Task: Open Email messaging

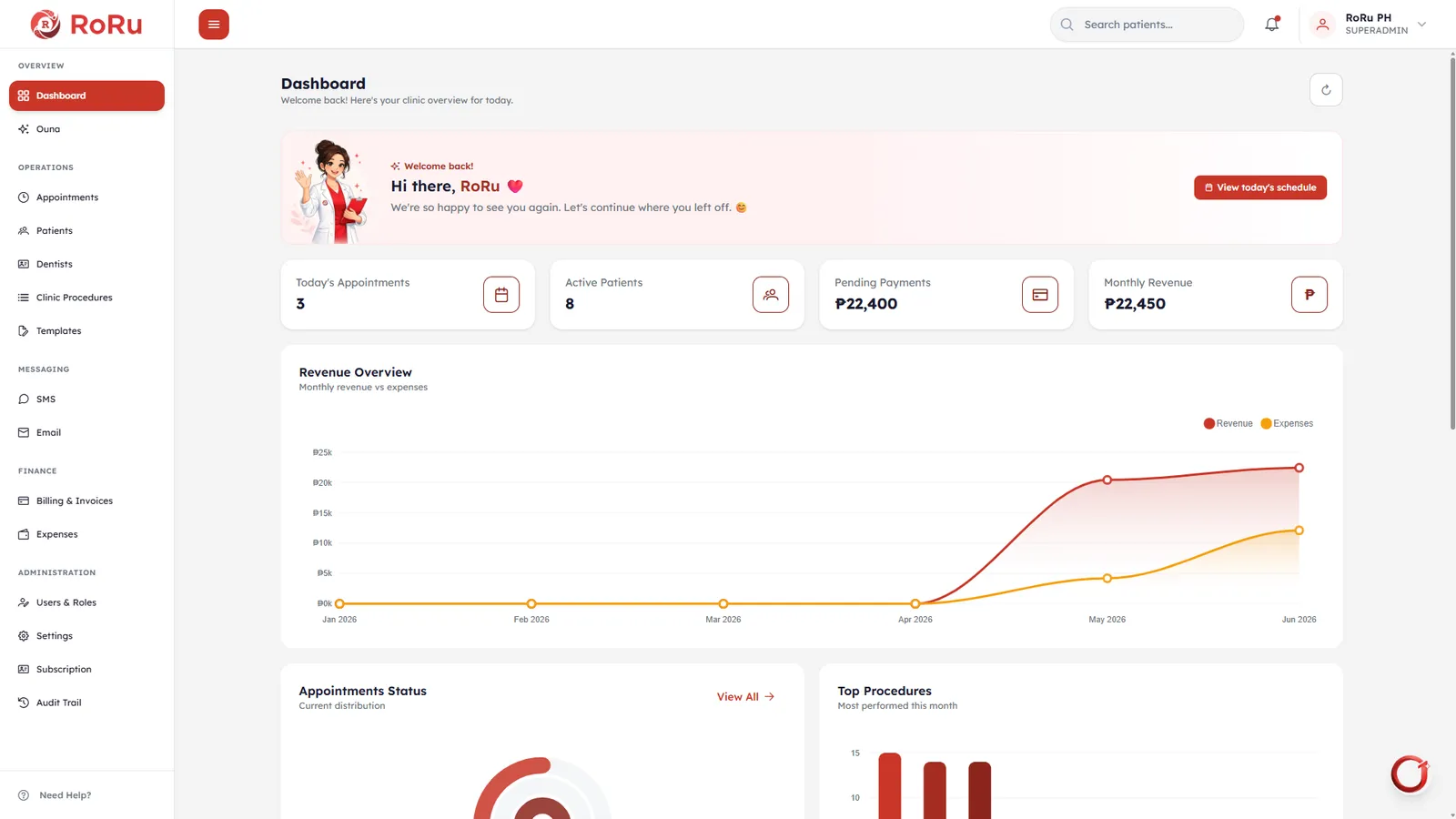Action: point(86,432)
